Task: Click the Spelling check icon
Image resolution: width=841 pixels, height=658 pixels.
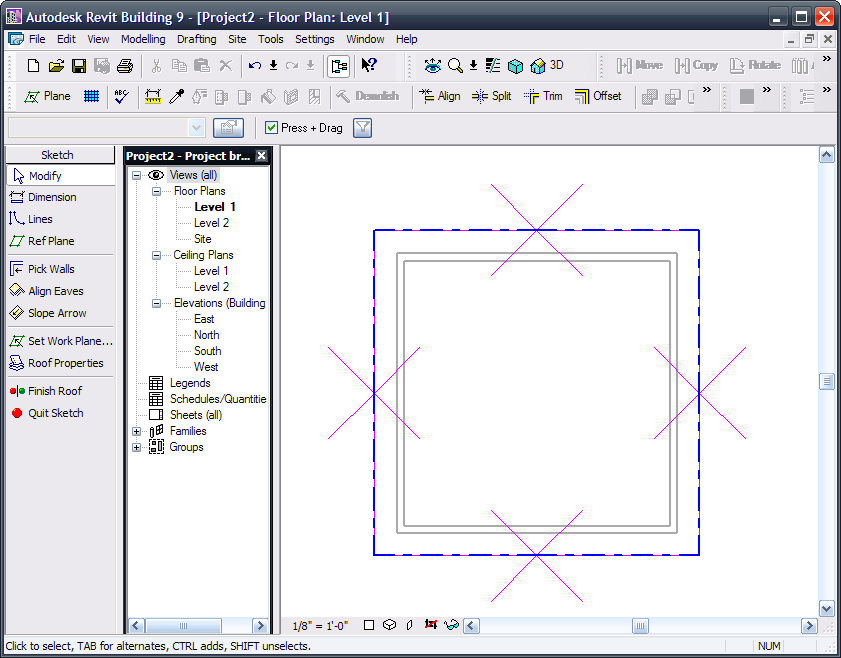Action: point(122,96)
